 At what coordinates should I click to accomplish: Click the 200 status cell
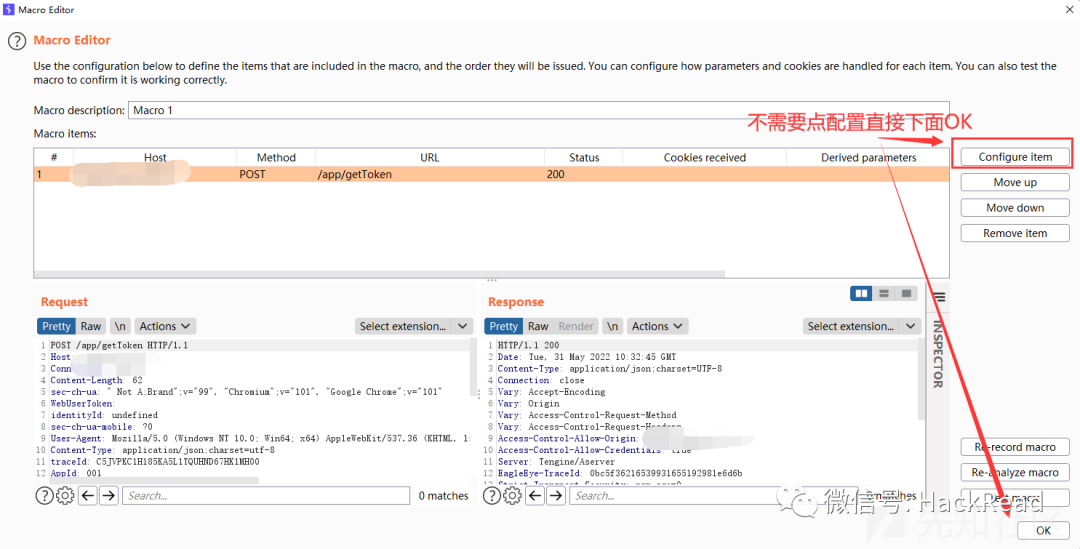(x=555, y=175)
